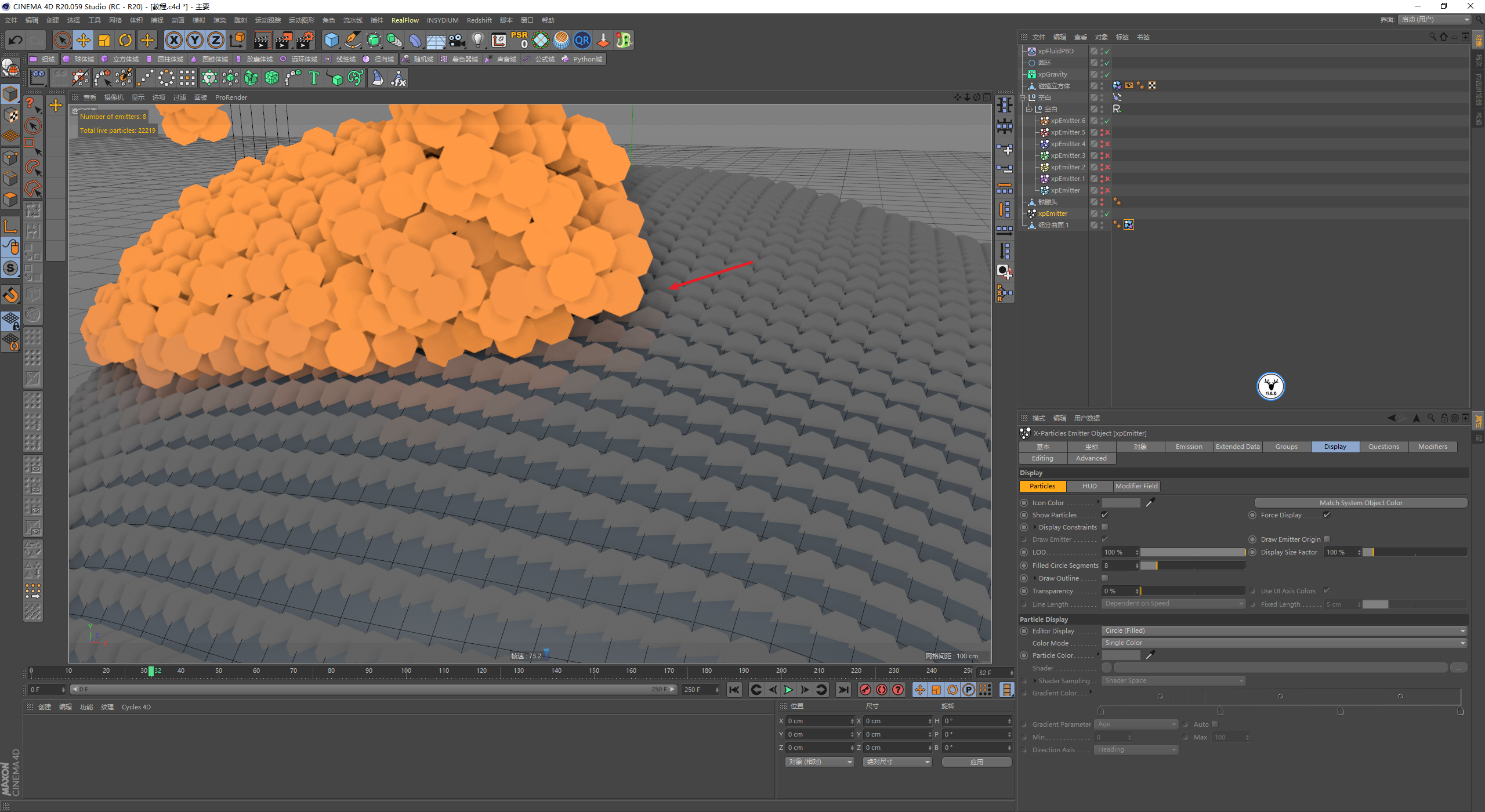Click the QR icon in toolbar

coord(582,40)
